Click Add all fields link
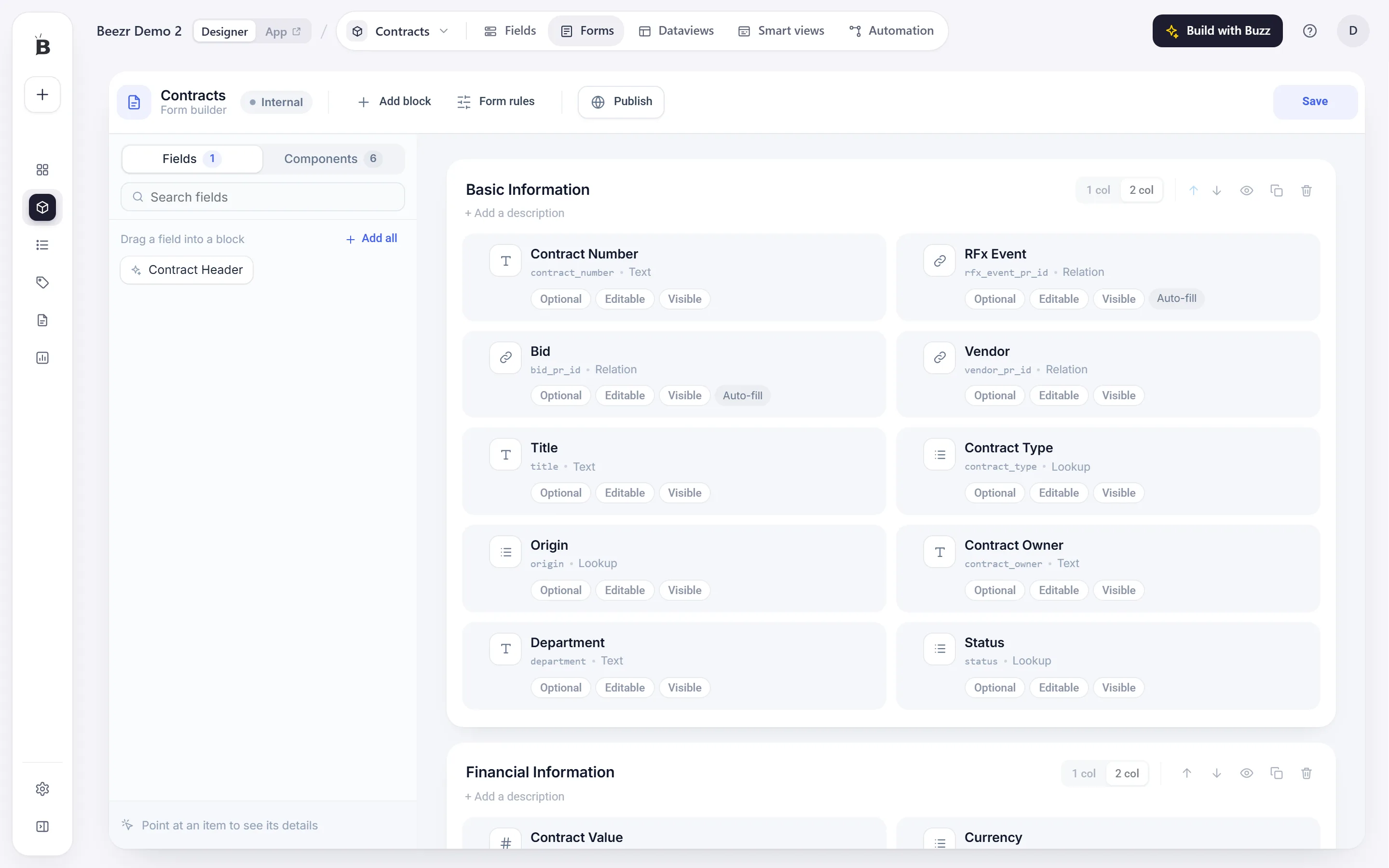Viewport: 1389px width, 868px height. click(371, 238)
